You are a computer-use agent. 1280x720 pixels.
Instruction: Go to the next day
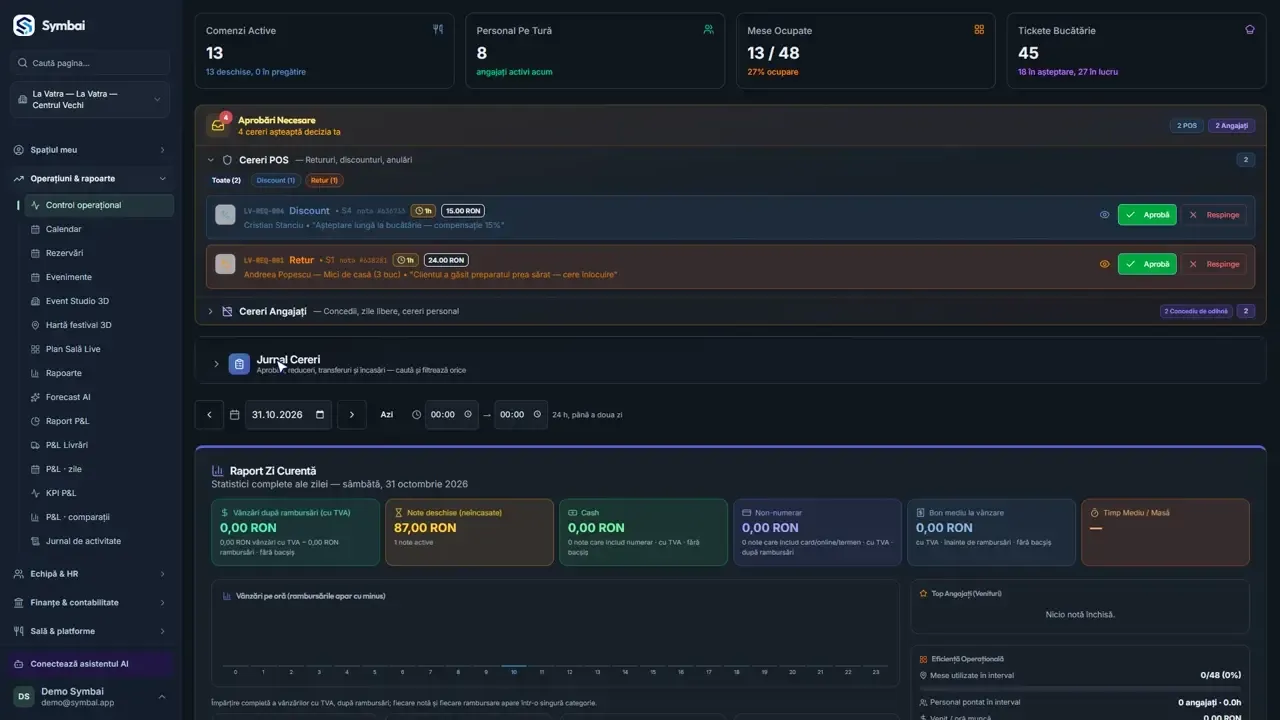352,415
